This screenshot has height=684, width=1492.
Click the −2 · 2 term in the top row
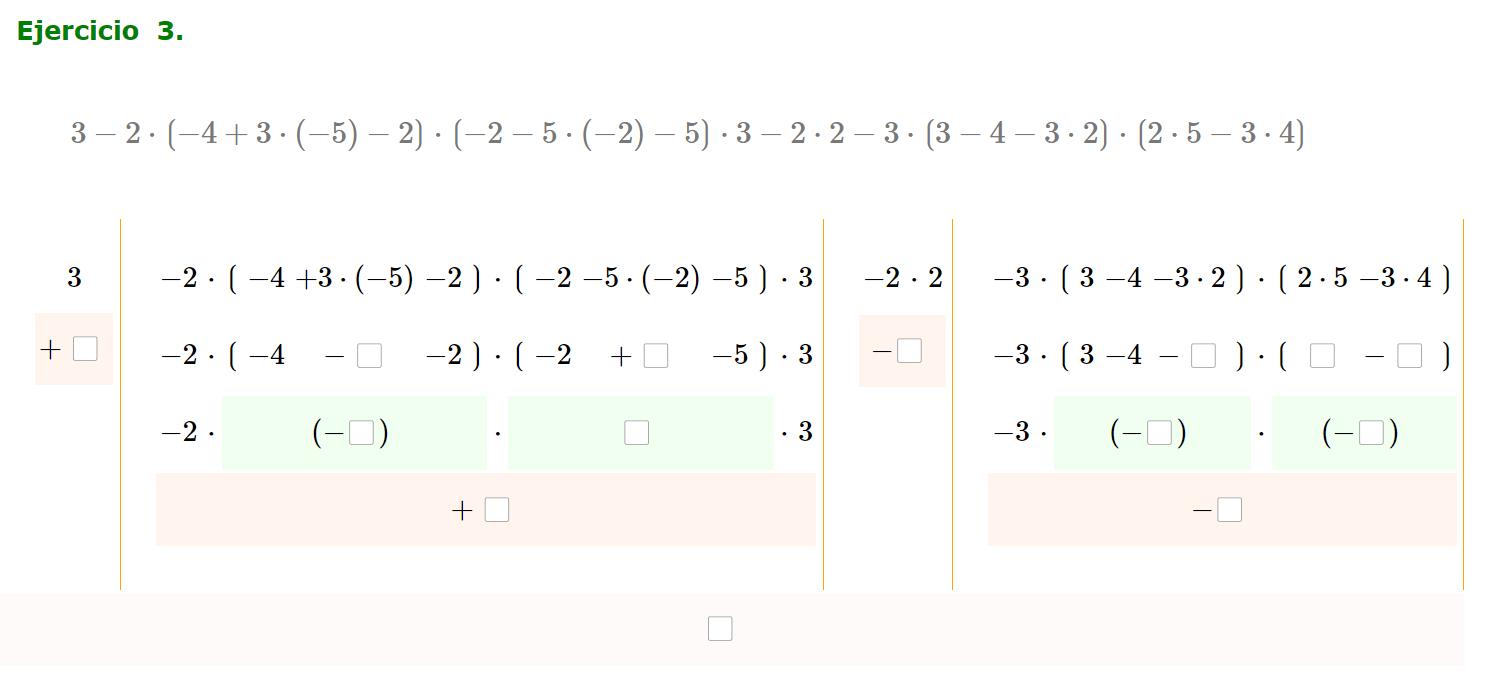903,278
